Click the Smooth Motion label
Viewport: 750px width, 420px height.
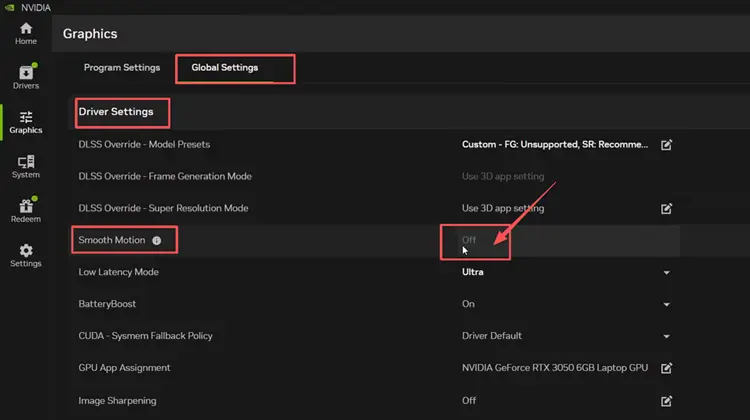[x=111, y=240]
